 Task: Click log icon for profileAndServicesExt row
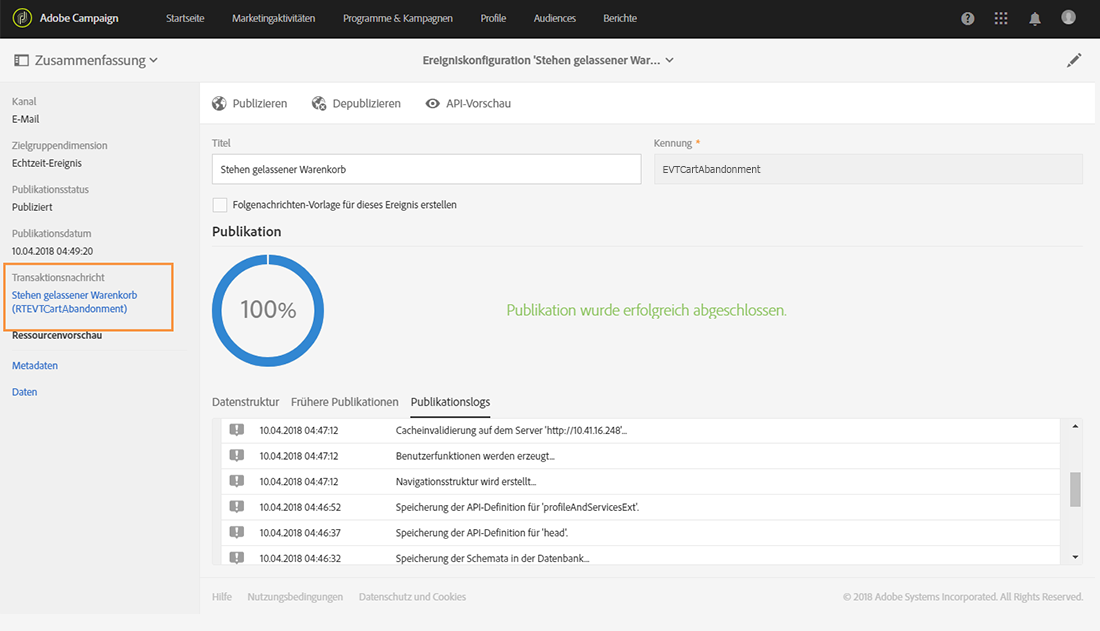click(x=237, y=507)
